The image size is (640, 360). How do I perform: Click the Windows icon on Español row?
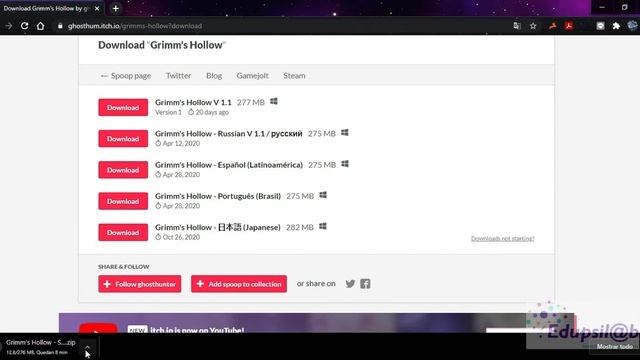(345, 164)
